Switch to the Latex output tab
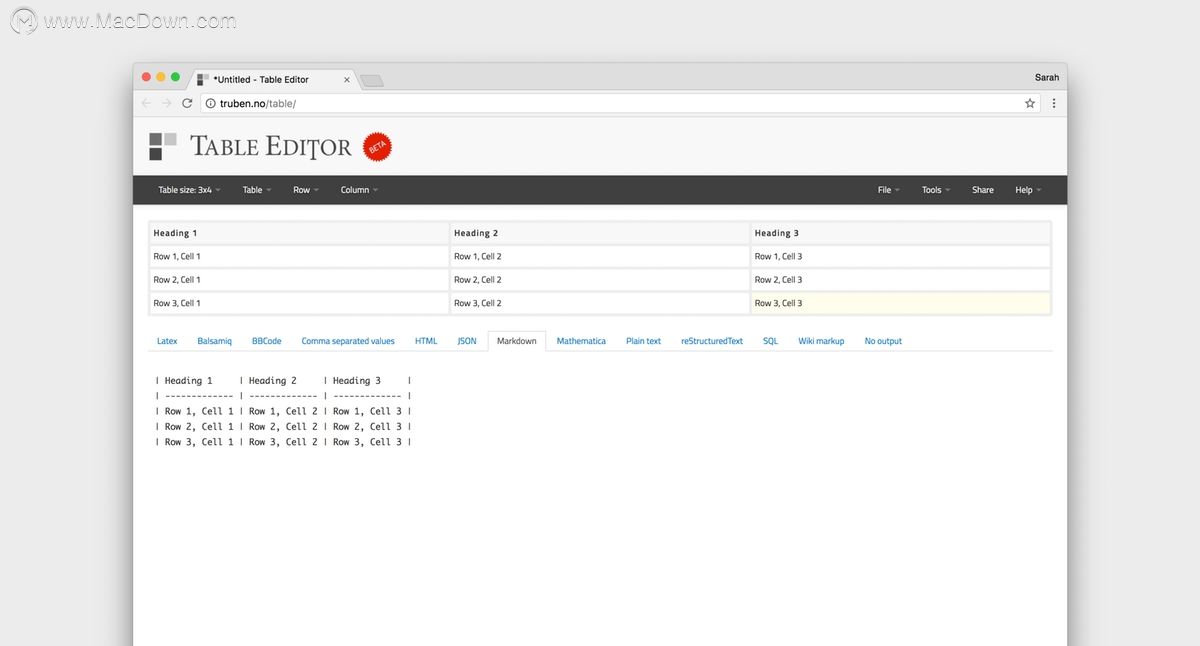The height and width of the screenshot is (646, 1200). pyautogui.click(x=167, y=341)
